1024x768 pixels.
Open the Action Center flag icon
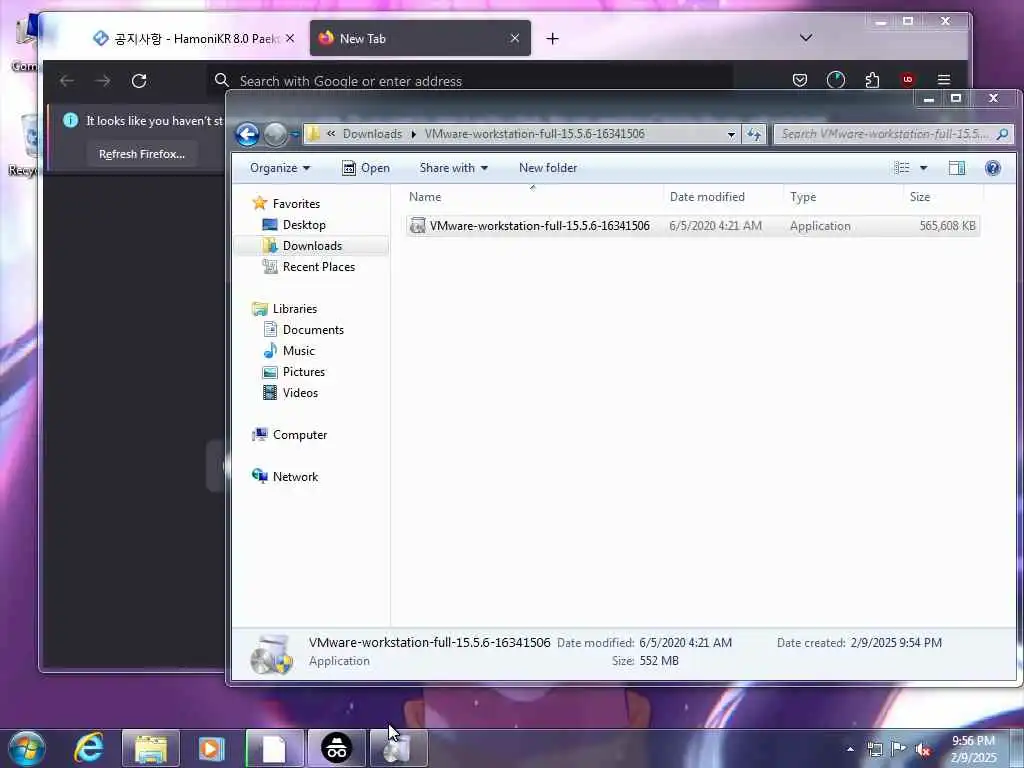tap(899, 749)
